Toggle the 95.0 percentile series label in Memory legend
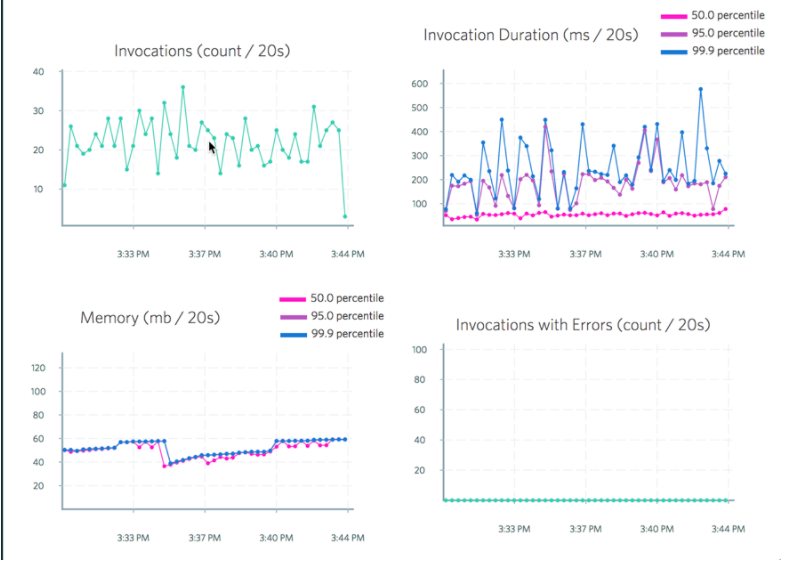This screenshot has width=787, height=562. point(346,316)
